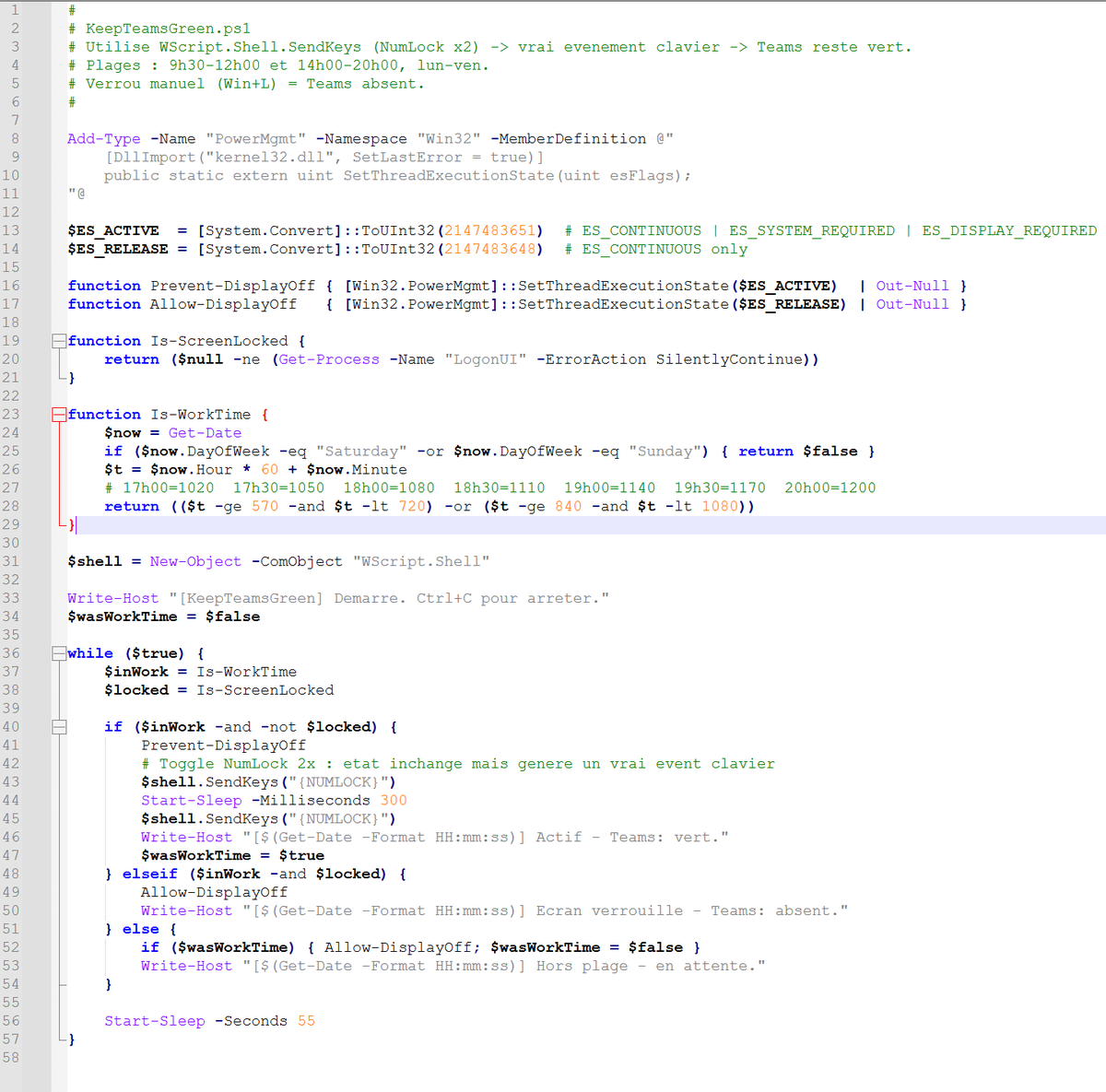Click '$now.Minute' in the $t line
This screenshot has height=1092, width=1106.
(x=357, y=470)
